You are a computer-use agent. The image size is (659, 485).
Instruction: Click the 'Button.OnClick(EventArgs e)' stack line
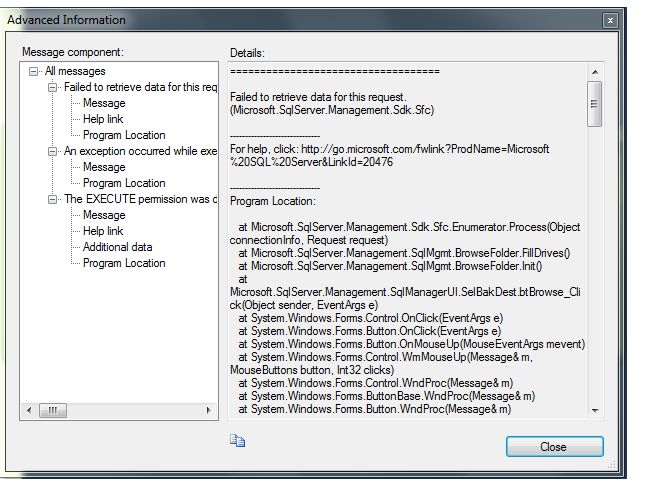pos(370,331)
